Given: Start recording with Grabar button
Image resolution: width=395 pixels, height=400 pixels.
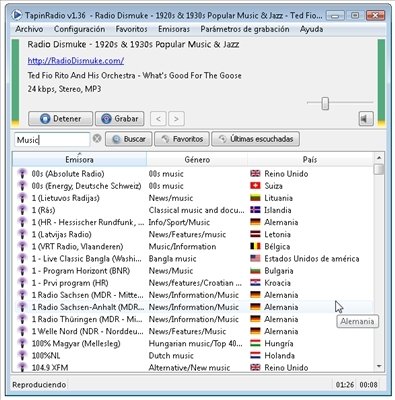Looking at the screenshot, I should click(120, 119).
